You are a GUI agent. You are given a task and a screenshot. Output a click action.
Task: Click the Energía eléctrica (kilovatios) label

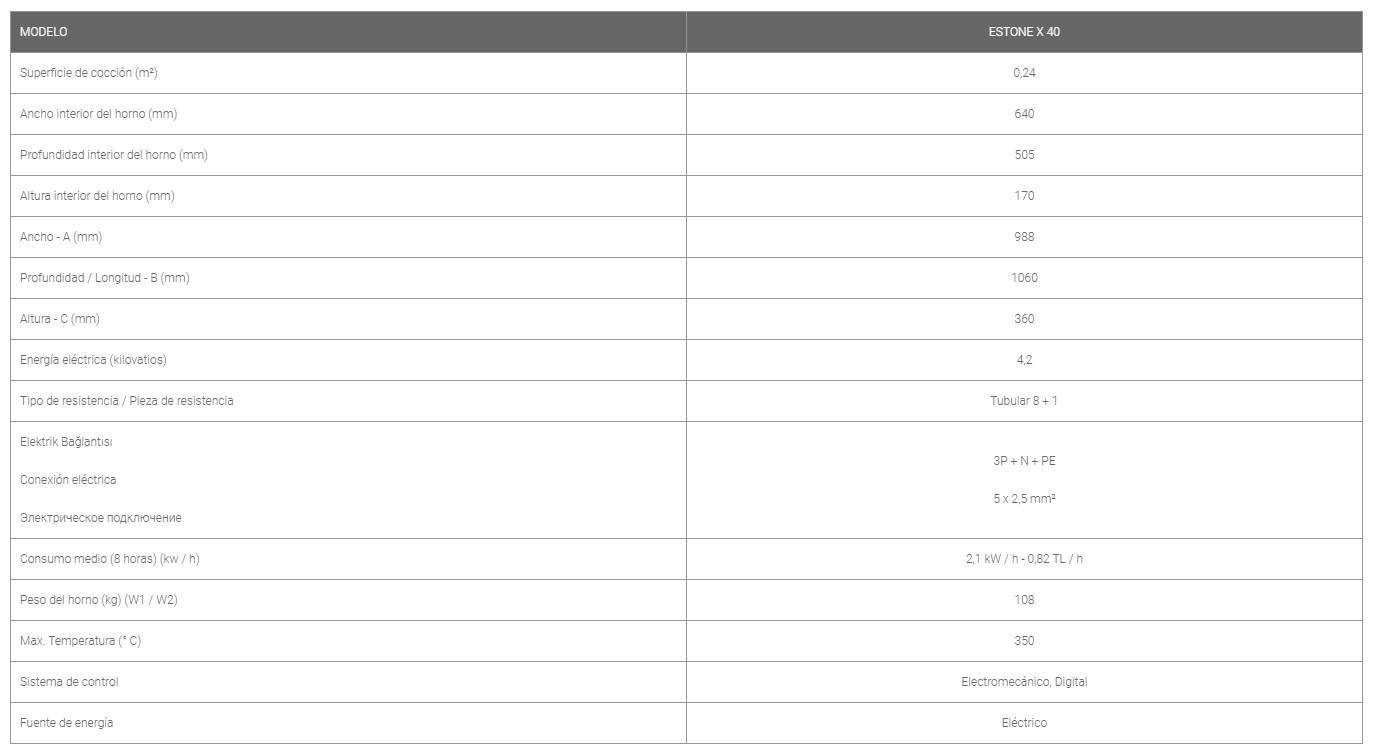click(x=100, y=360)
